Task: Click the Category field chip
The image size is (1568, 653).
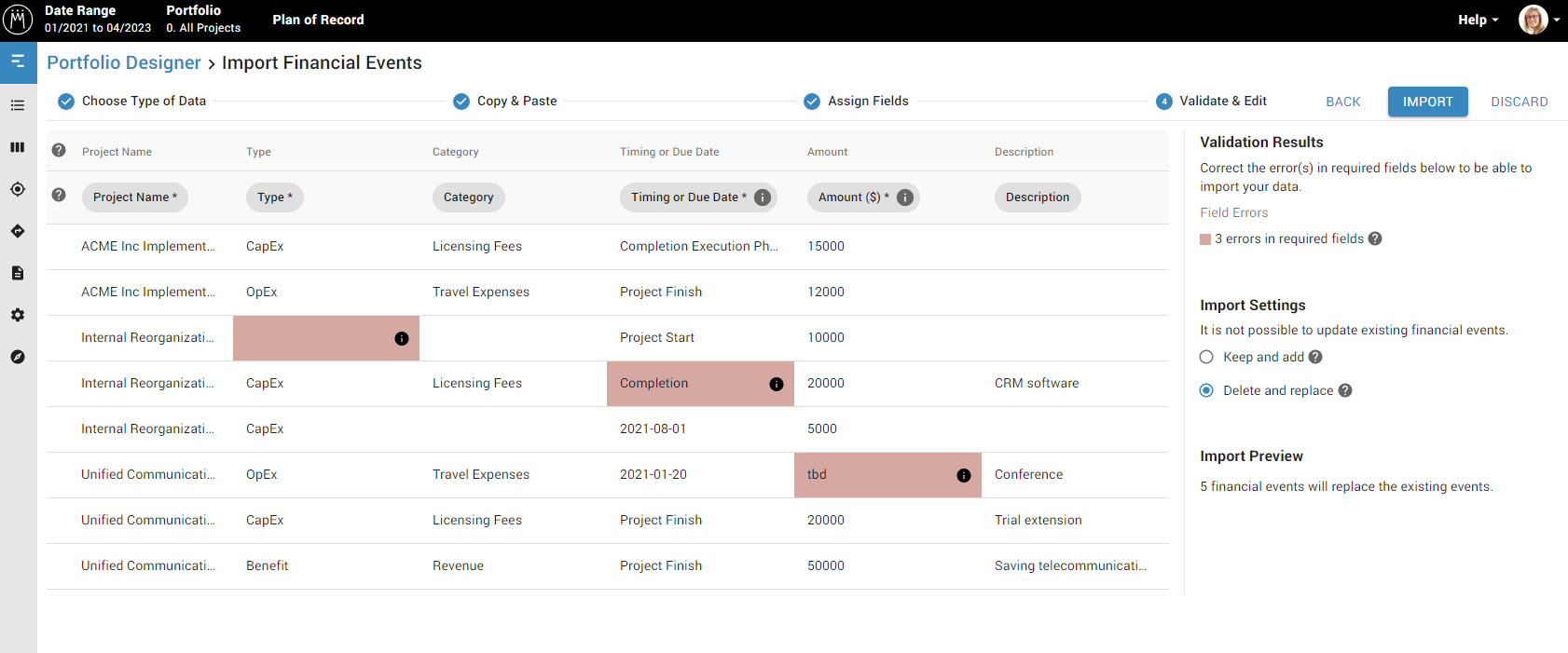Action: point(469,197)
